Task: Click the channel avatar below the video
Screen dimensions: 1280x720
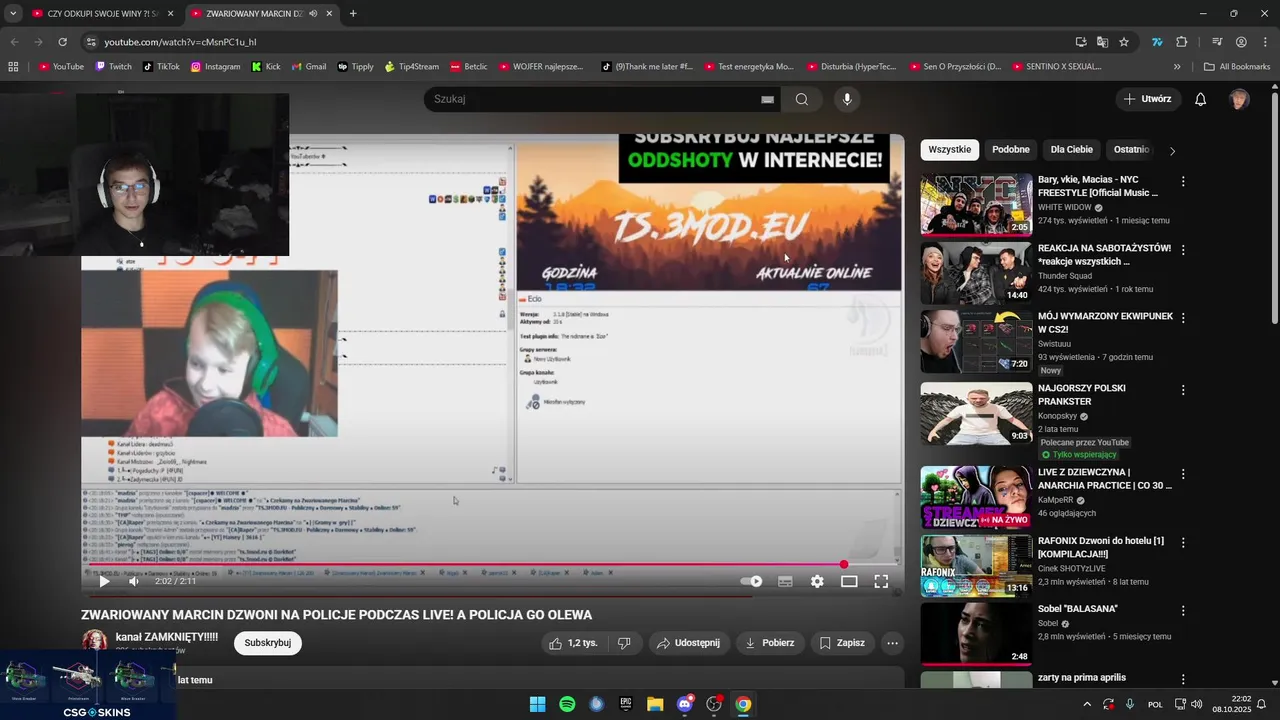Action: pyautogui.click(x=95, y=642)
